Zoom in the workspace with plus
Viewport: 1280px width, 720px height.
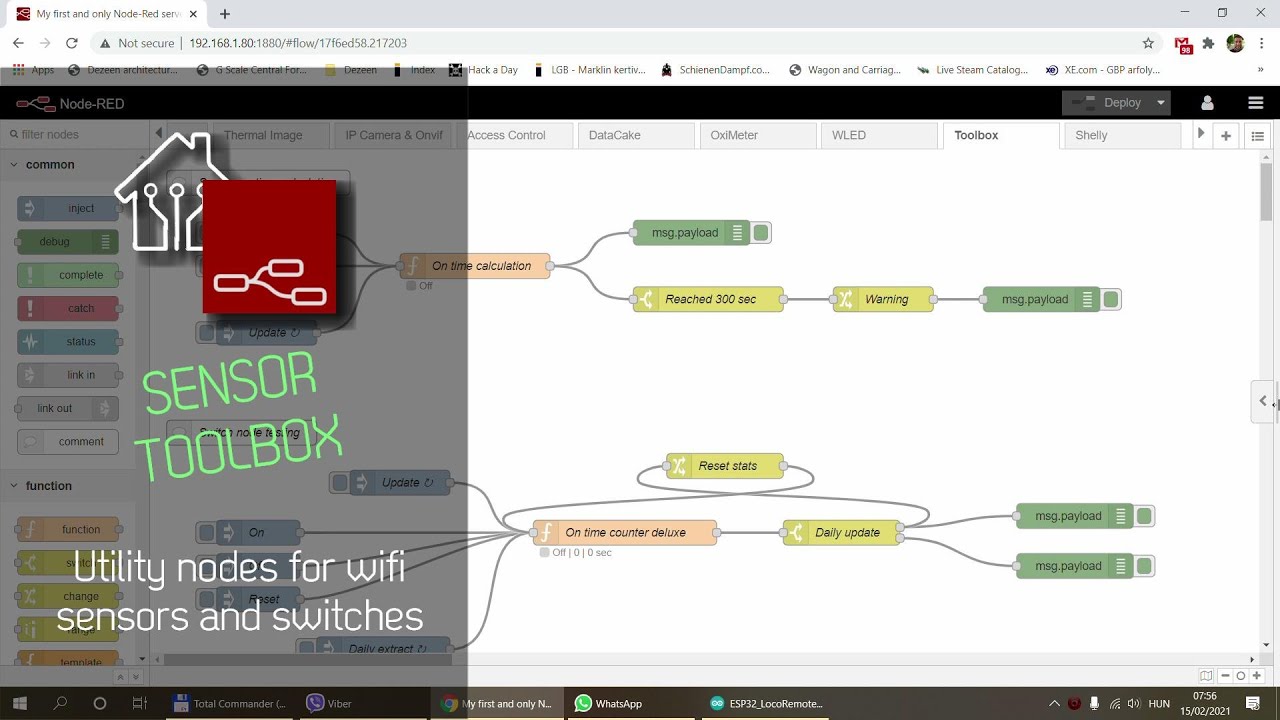1257,676
